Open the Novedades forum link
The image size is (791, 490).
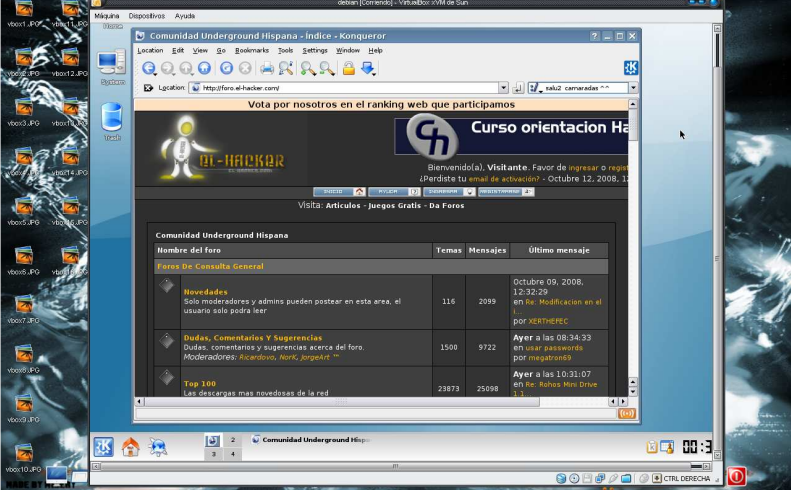pos(206,292)
